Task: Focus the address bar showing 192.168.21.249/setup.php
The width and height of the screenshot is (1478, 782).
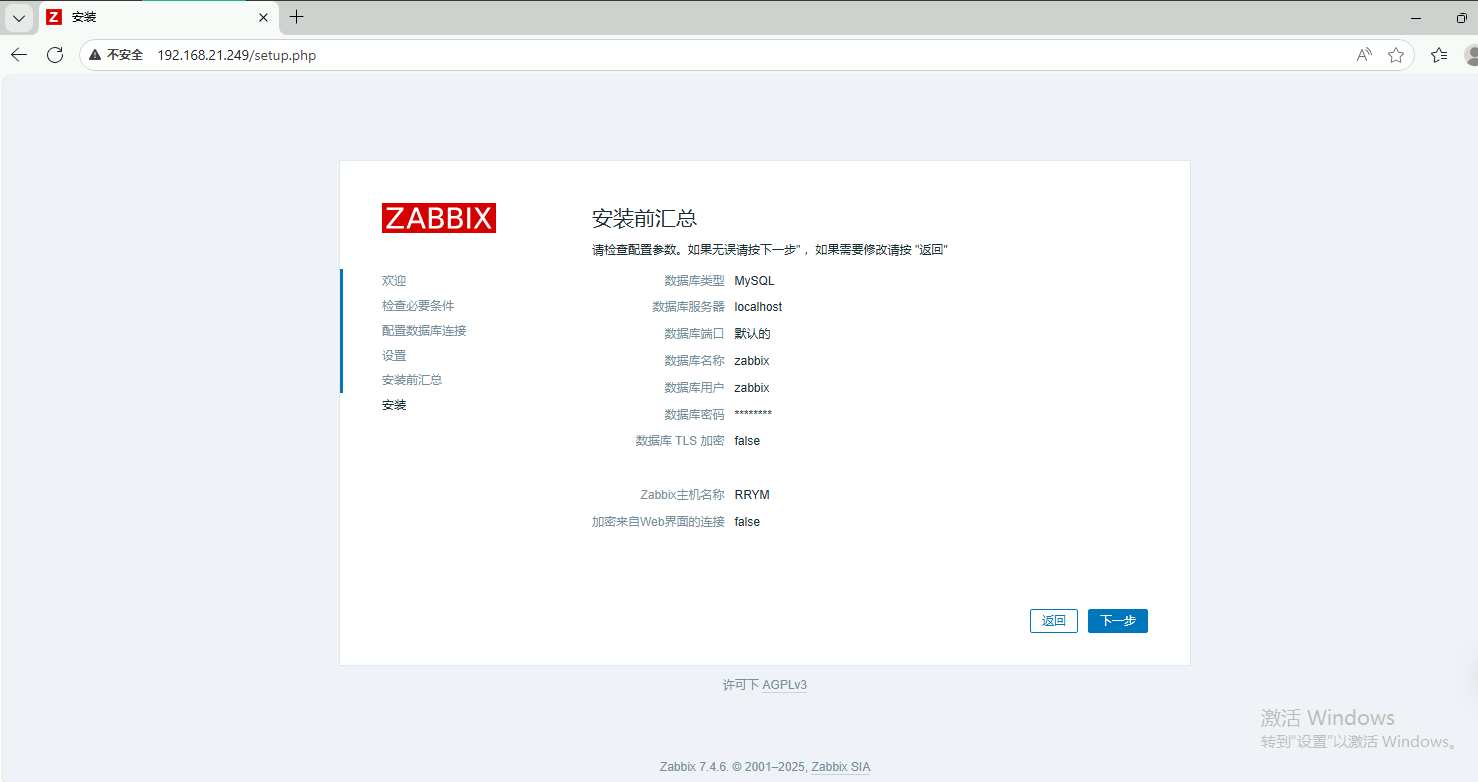Action: (700, 55)
